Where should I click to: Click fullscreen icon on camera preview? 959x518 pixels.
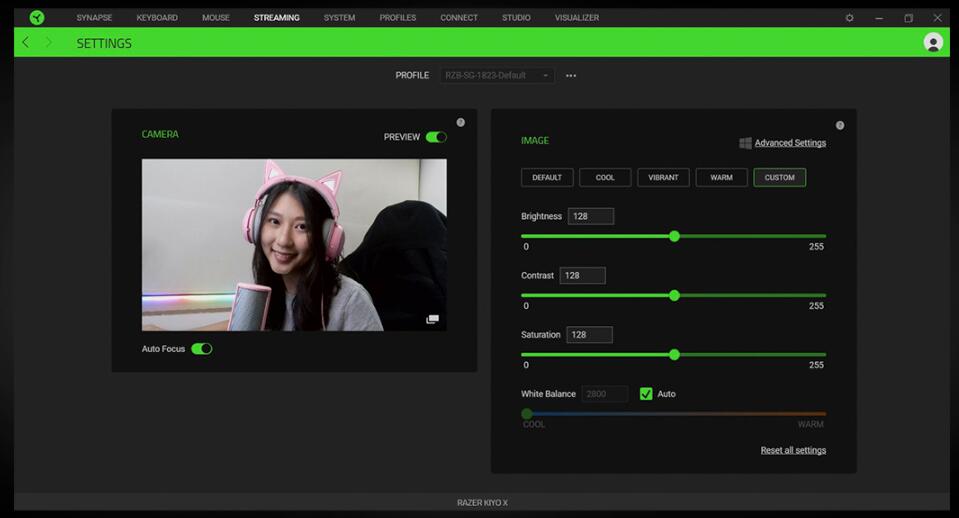[432, 319]
